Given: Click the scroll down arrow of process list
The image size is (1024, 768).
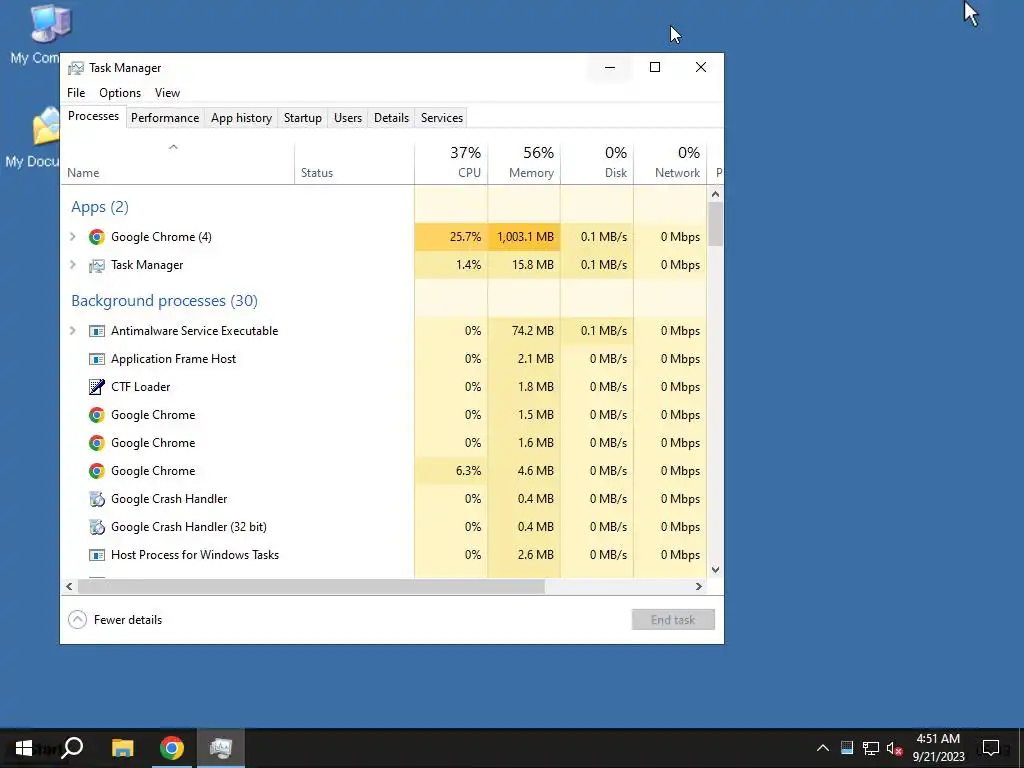Looking at the screenshot, I should pyautogui.click(x=716, y=569).
